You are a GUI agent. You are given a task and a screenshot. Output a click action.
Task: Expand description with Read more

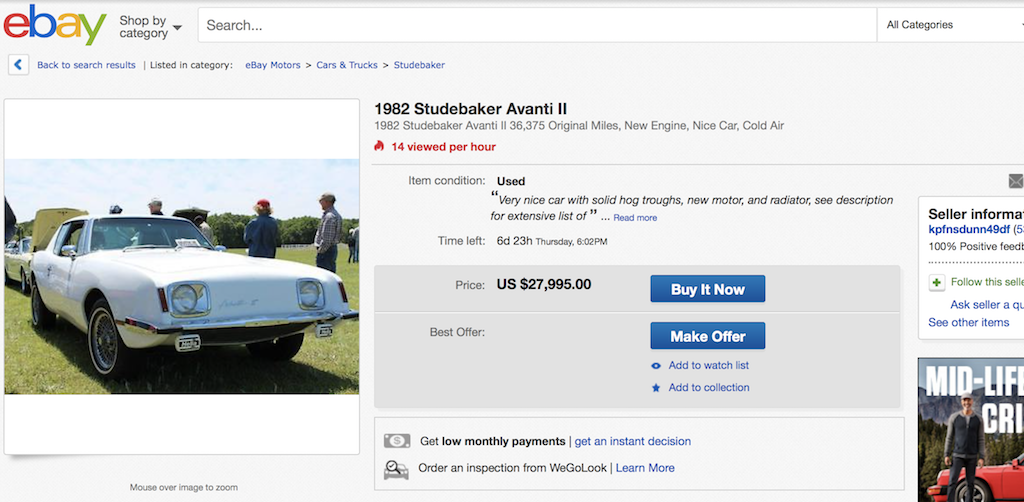[635, 218]
